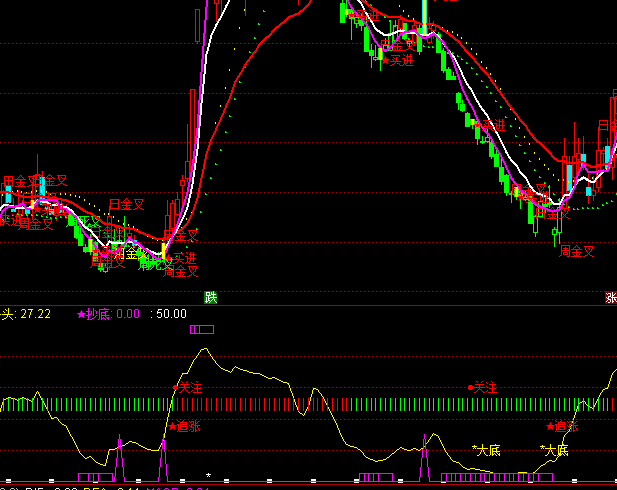Viewport: 617px width, 490px height.
Task: Select the small magenta box above the yellow peak
Action: tap(202, 328)
